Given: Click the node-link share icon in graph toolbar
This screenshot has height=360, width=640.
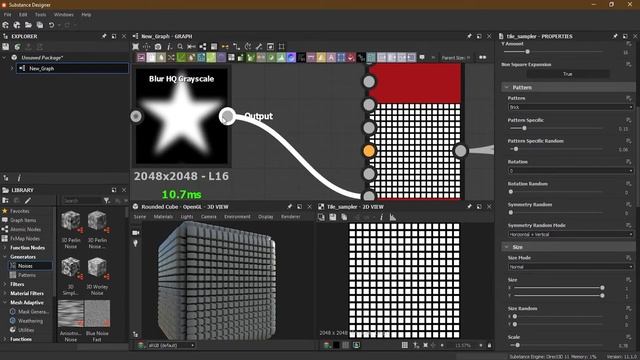Looking at the screenshot, I should coord(203,47).
